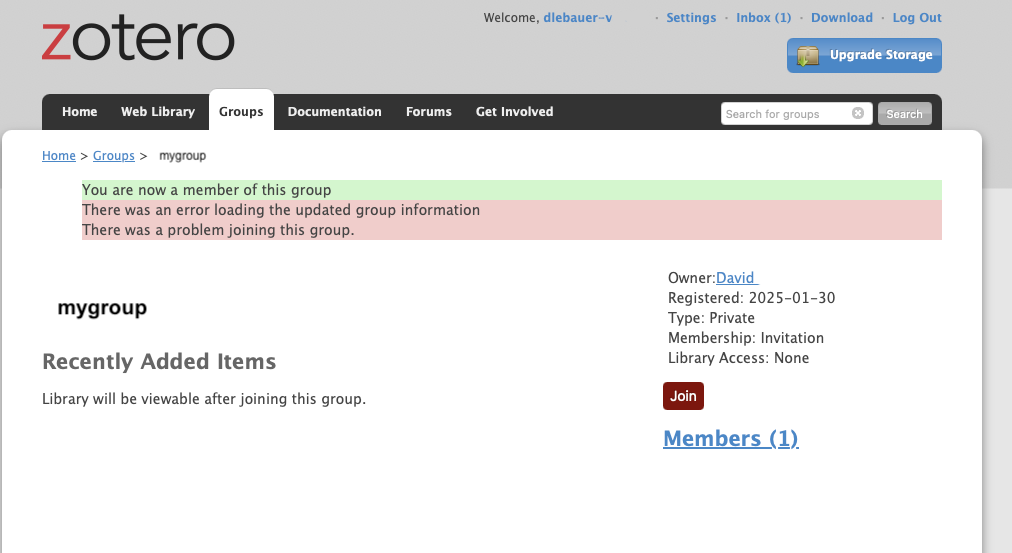
Task: Click the Download link
Action: [x=842, y=17]
